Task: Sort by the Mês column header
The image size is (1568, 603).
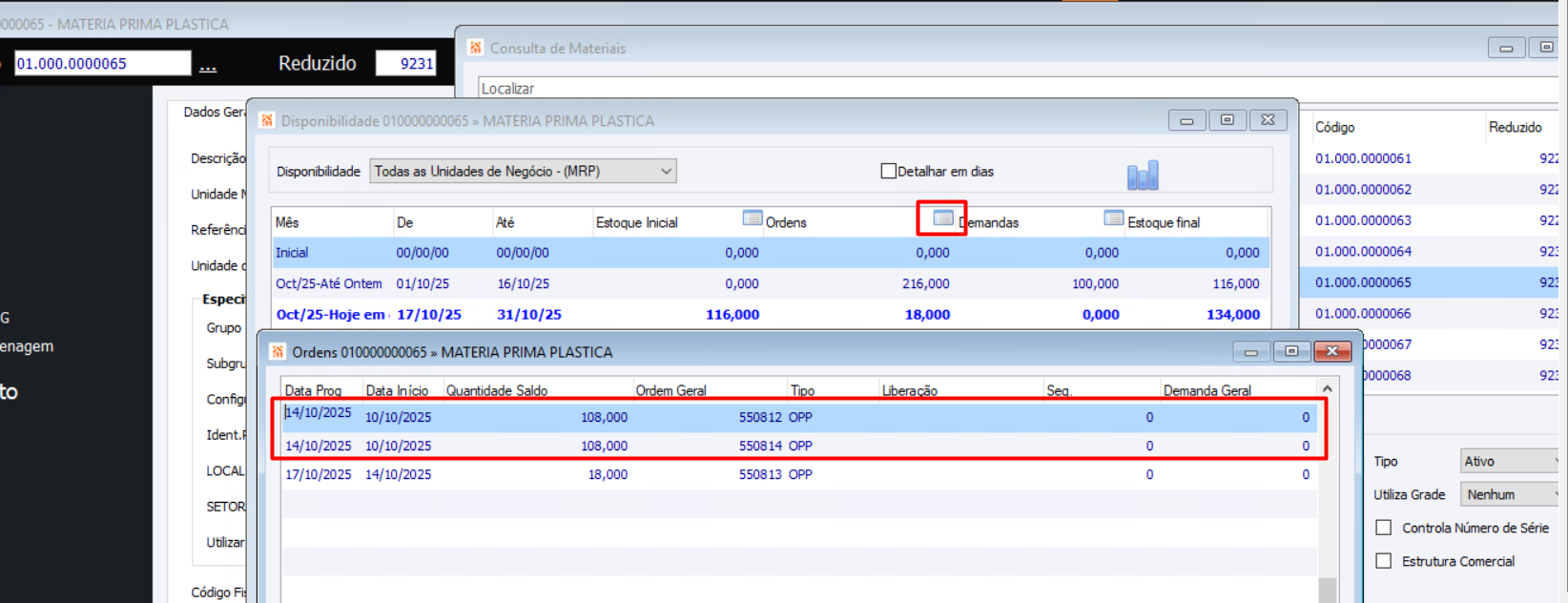Action: 287,222
